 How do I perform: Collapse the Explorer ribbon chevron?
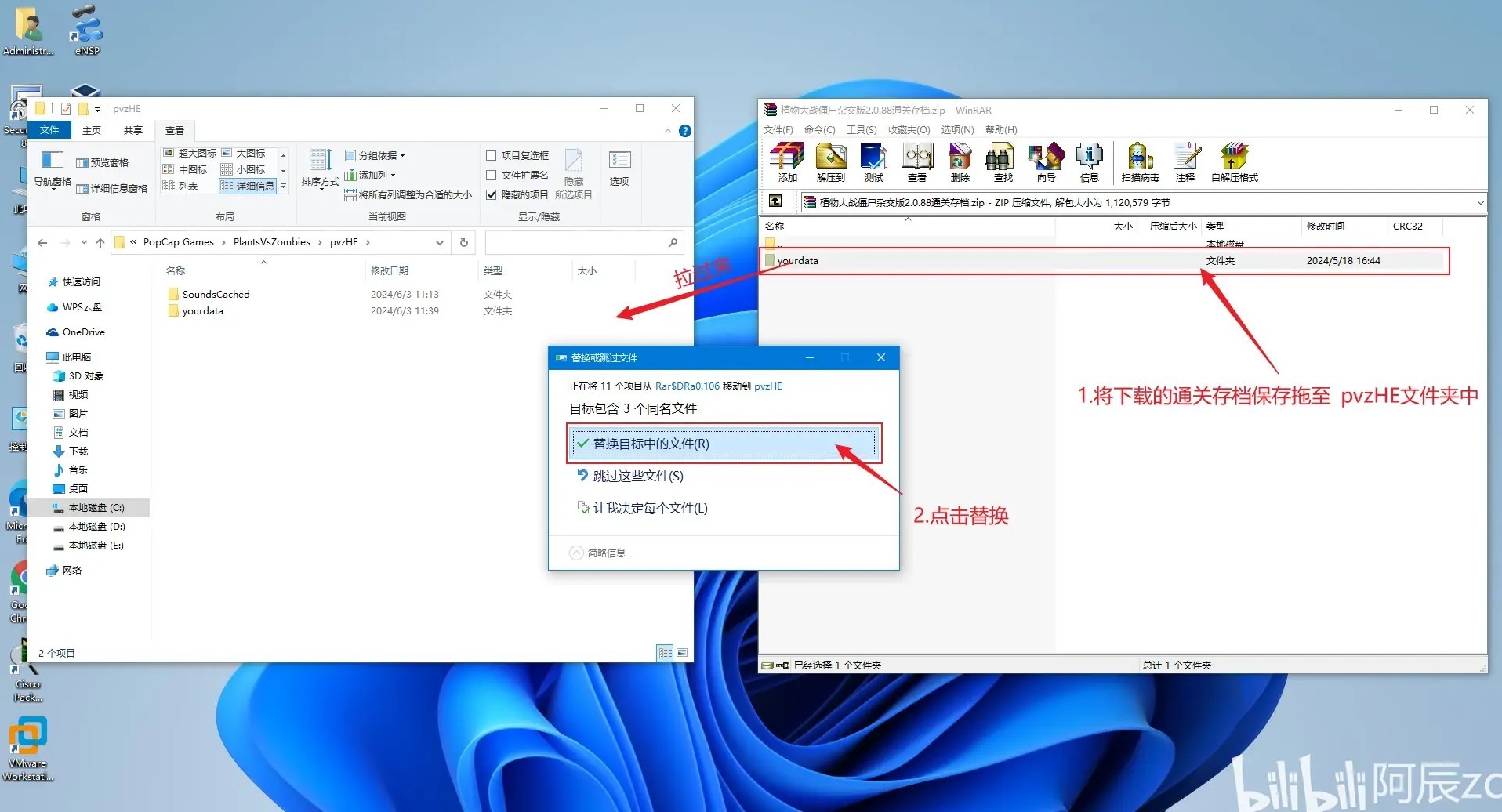pos(668,131)
